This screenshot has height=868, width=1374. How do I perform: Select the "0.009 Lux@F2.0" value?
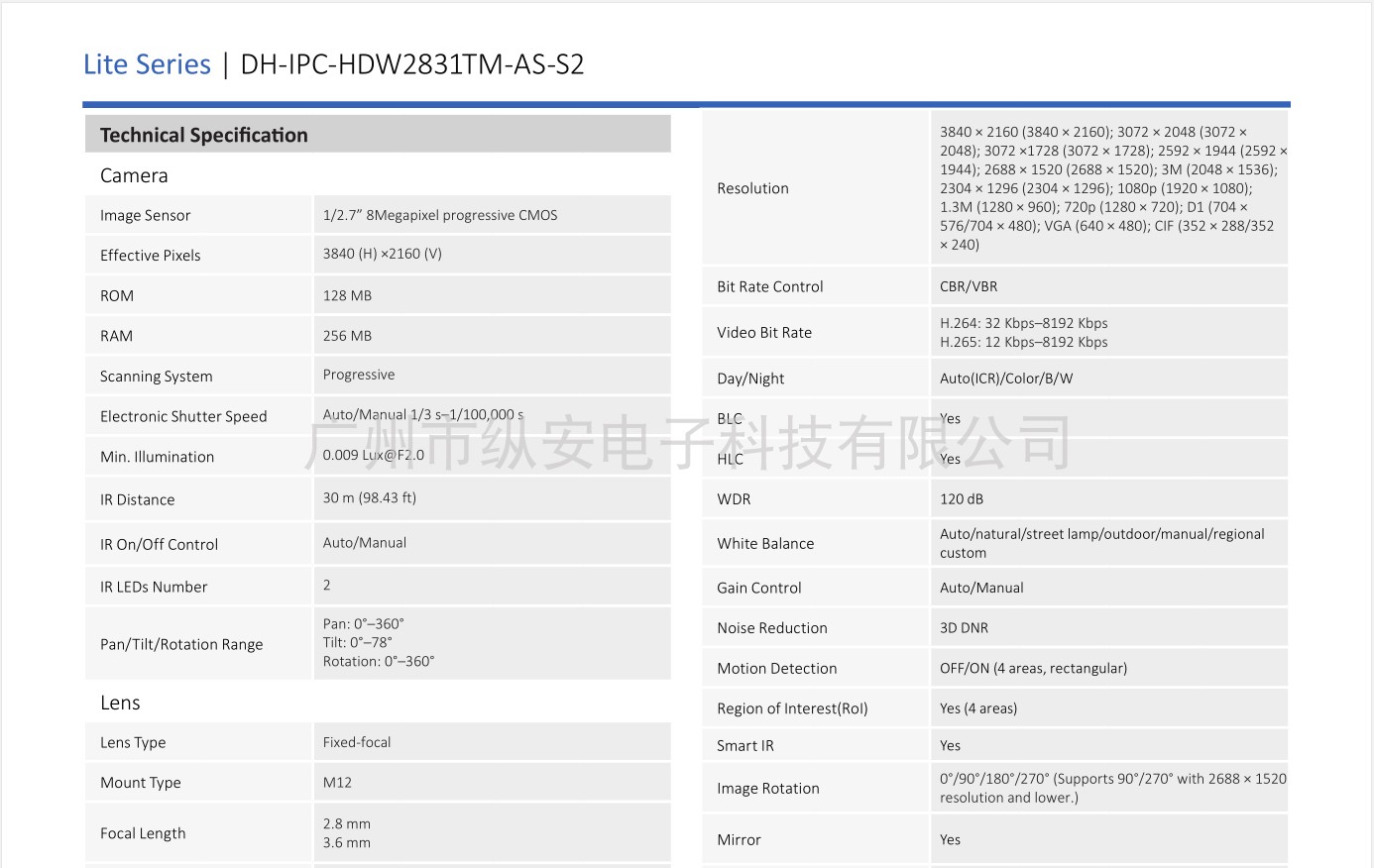coord(374,455)
